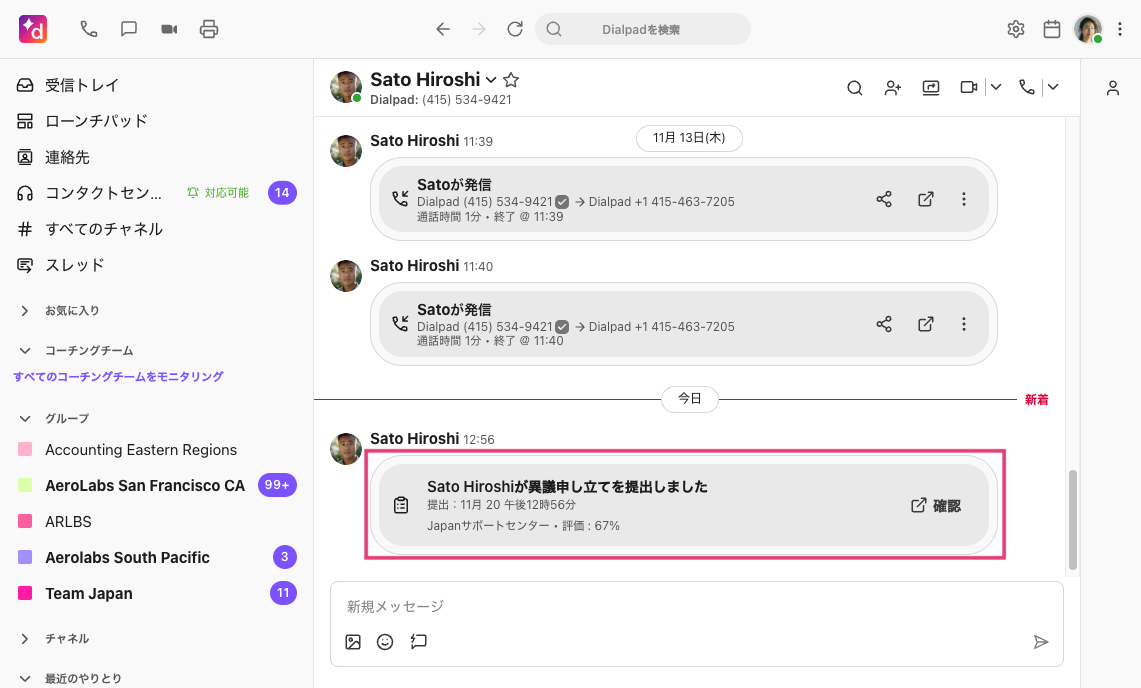Click the Dialpad logo icon

coord(33,29)
